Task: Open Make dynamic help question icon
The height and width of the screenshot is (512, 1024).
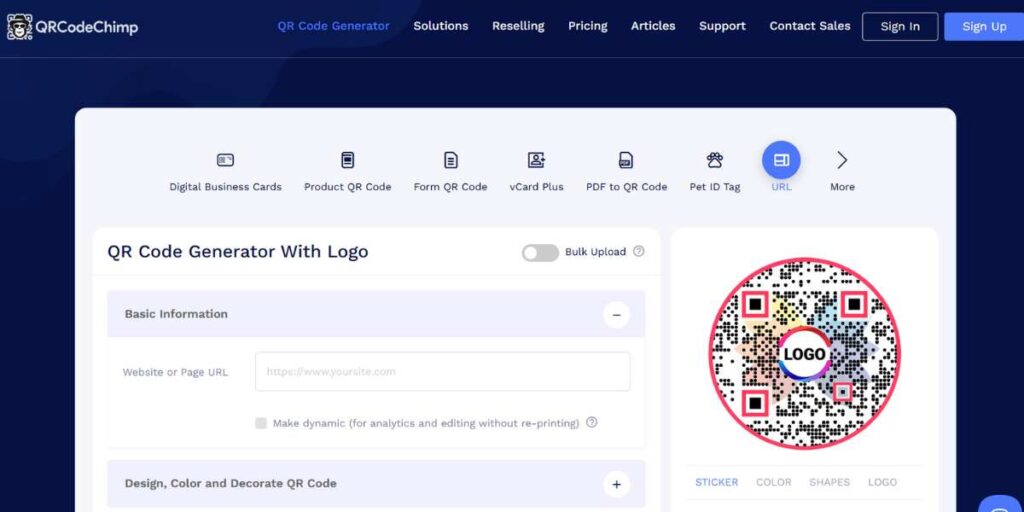Action: 592,423
